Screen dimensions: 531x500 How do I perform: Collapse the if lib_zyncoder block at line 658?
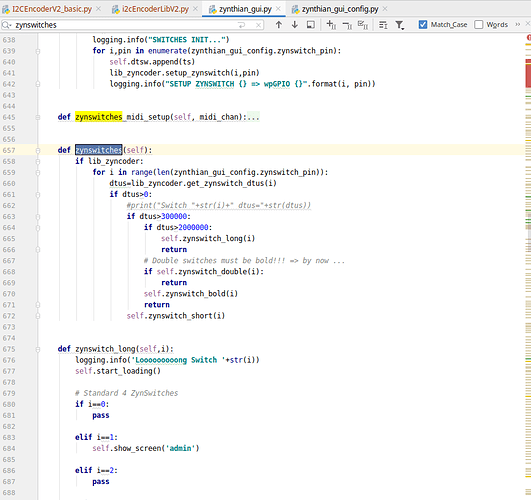coord(38,162)
